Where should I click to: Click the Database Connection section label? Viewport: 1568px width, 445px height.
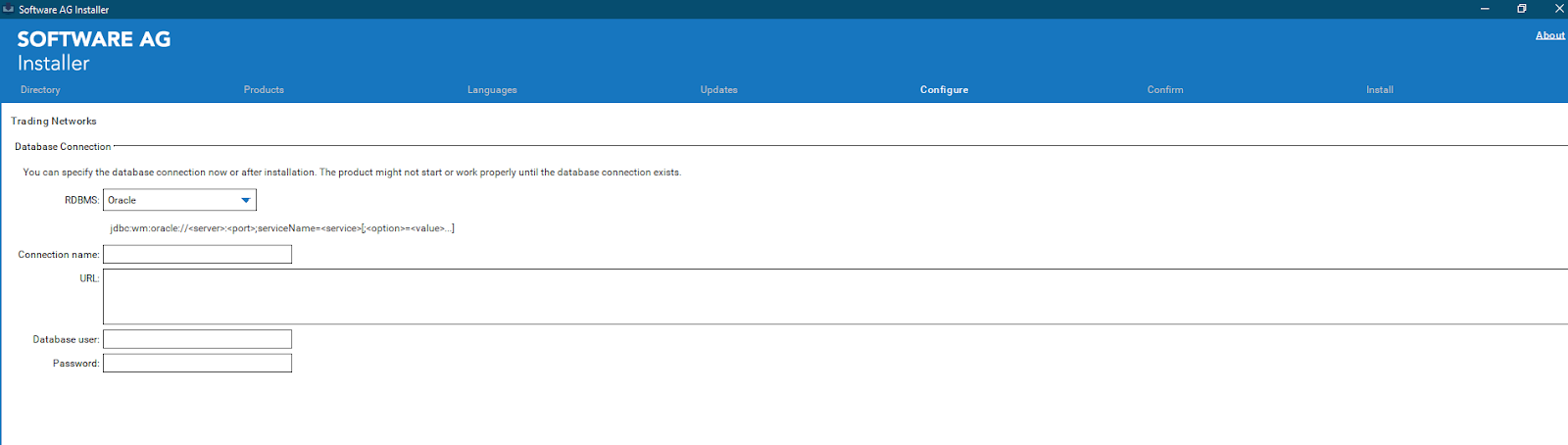pos(63,146)
